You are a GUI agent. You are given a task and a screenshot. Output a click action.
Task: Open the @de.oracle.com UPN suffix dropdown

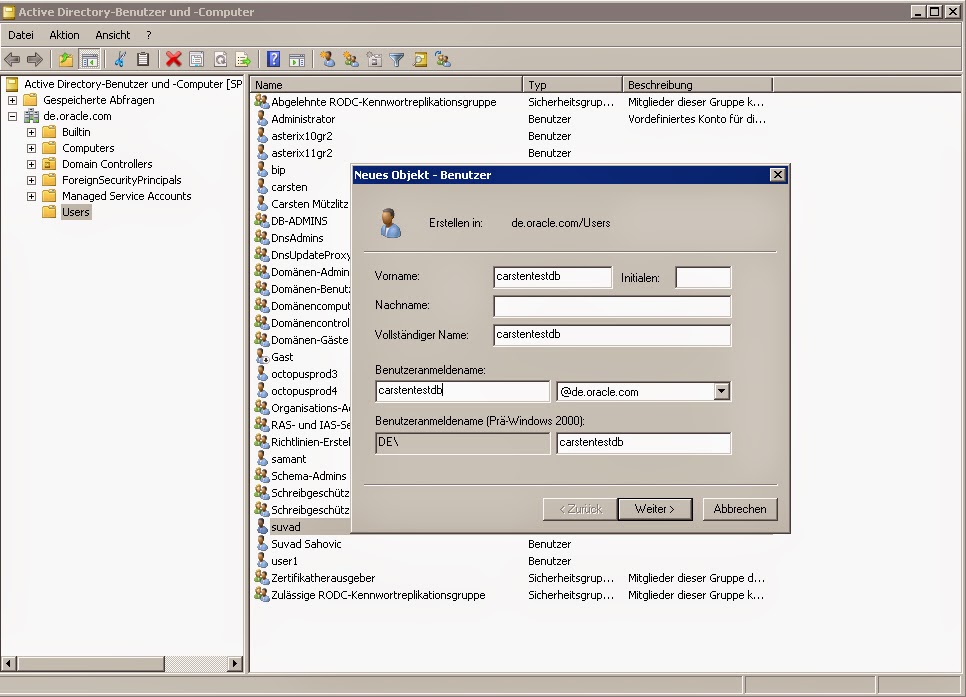point(721,391)
